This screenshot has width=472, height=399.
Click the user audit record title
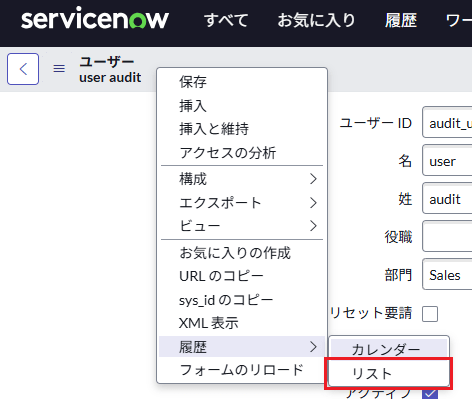point(110,78)
